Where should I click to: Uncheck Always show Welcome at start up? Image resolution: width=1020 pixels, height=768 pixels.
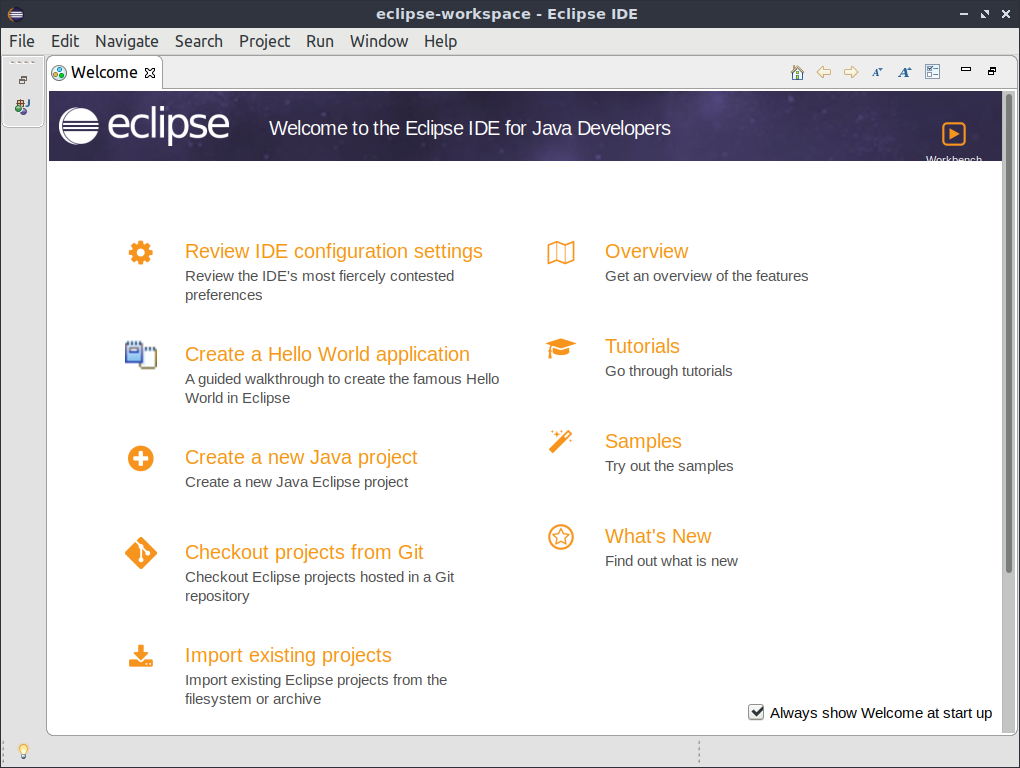click(x=756, y=712)
